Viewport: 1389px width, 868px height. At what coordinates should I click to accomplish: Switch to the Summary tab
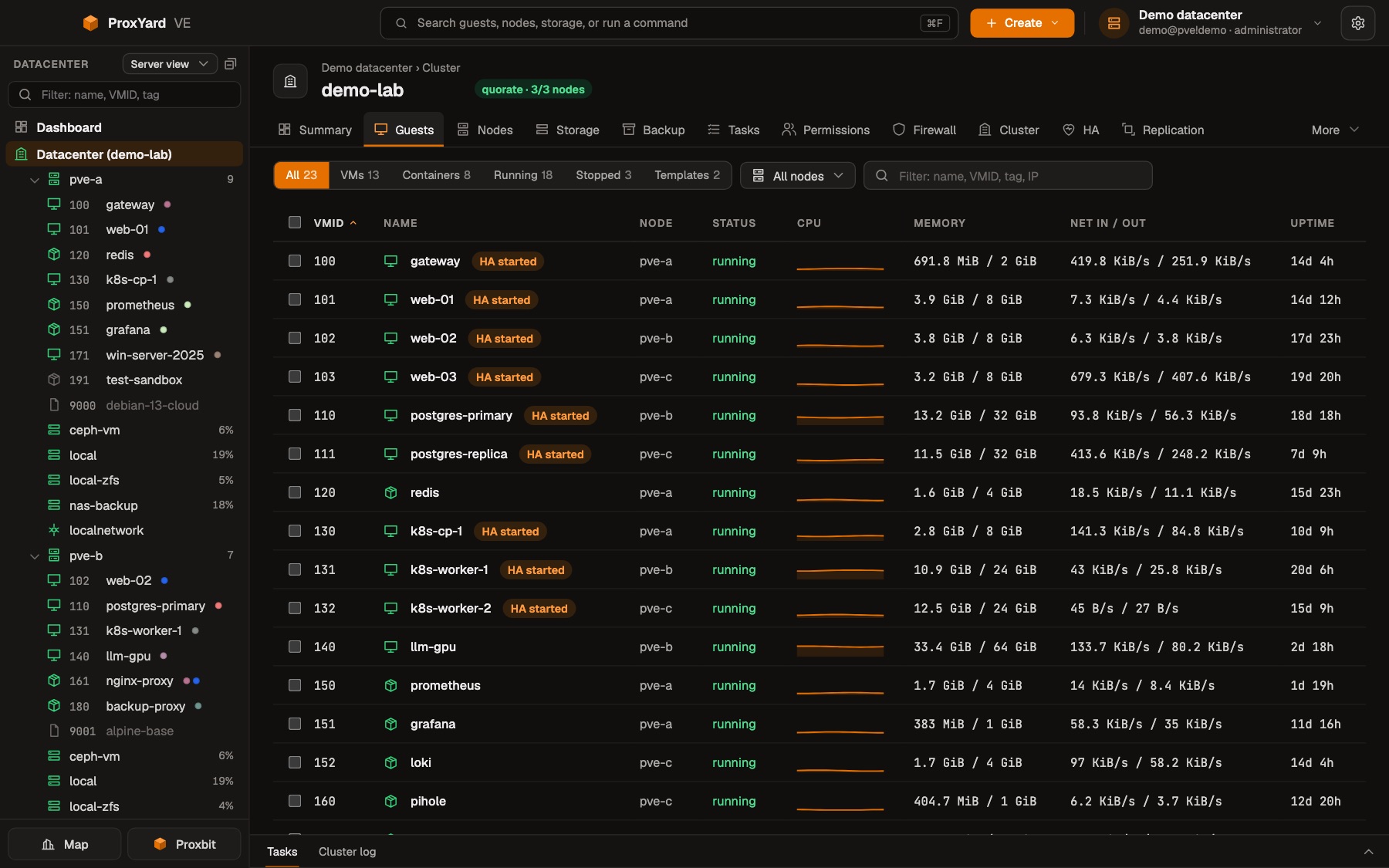pos(315,130)
